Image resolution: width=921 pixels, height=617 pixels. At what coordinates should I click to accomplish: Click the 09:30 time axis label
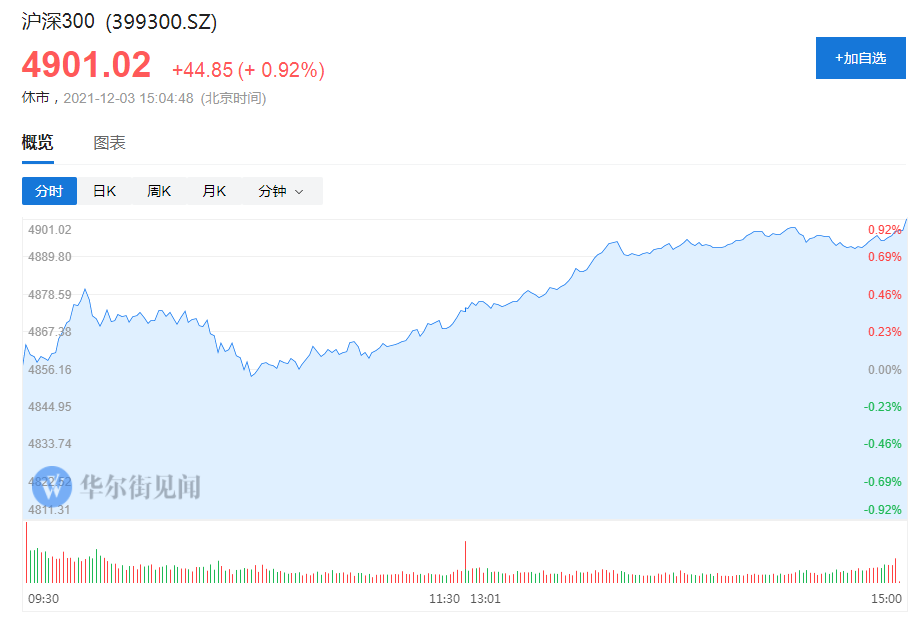43,598
